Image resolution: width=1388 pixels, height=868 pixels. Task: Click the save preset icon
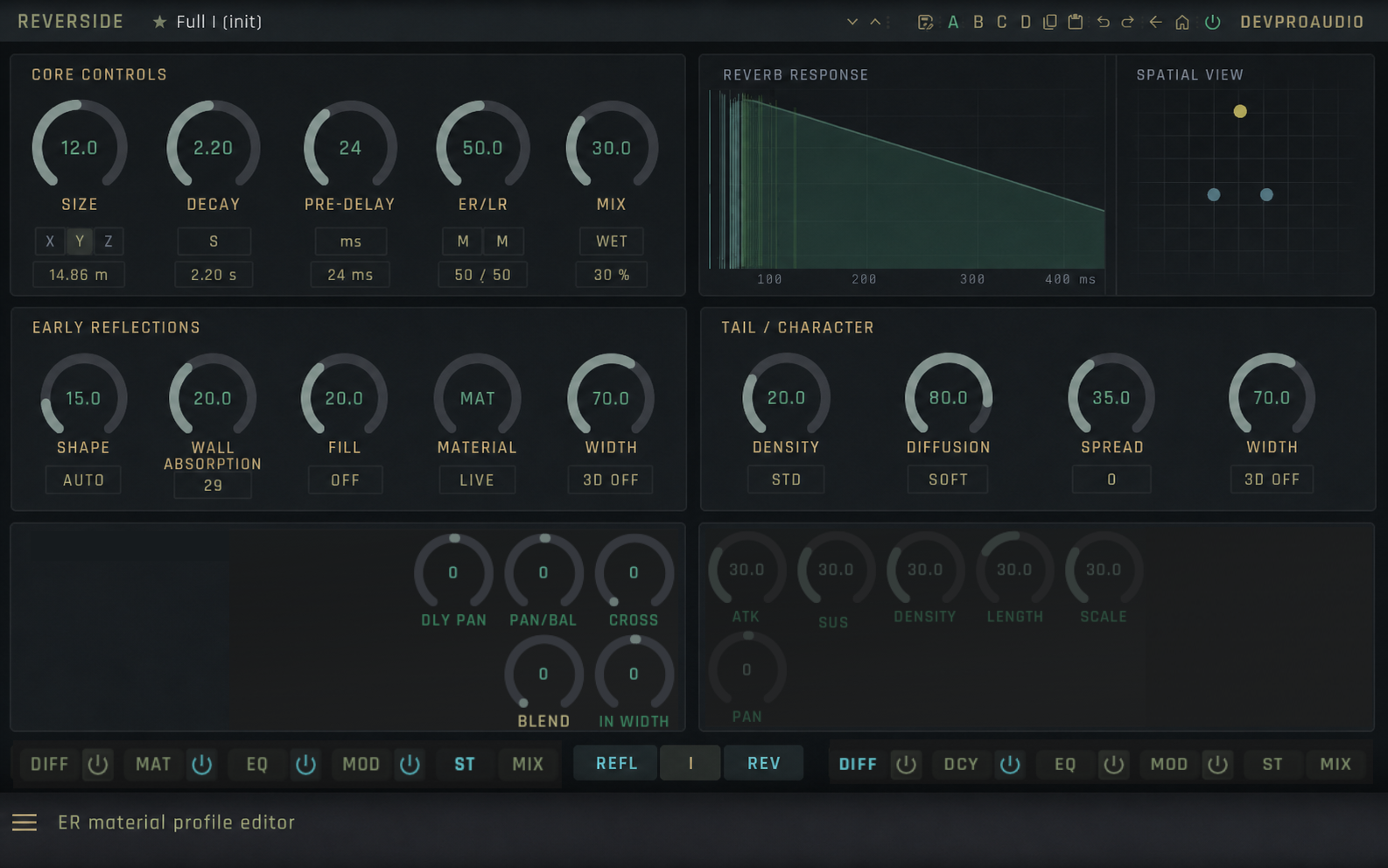point(925,22)
